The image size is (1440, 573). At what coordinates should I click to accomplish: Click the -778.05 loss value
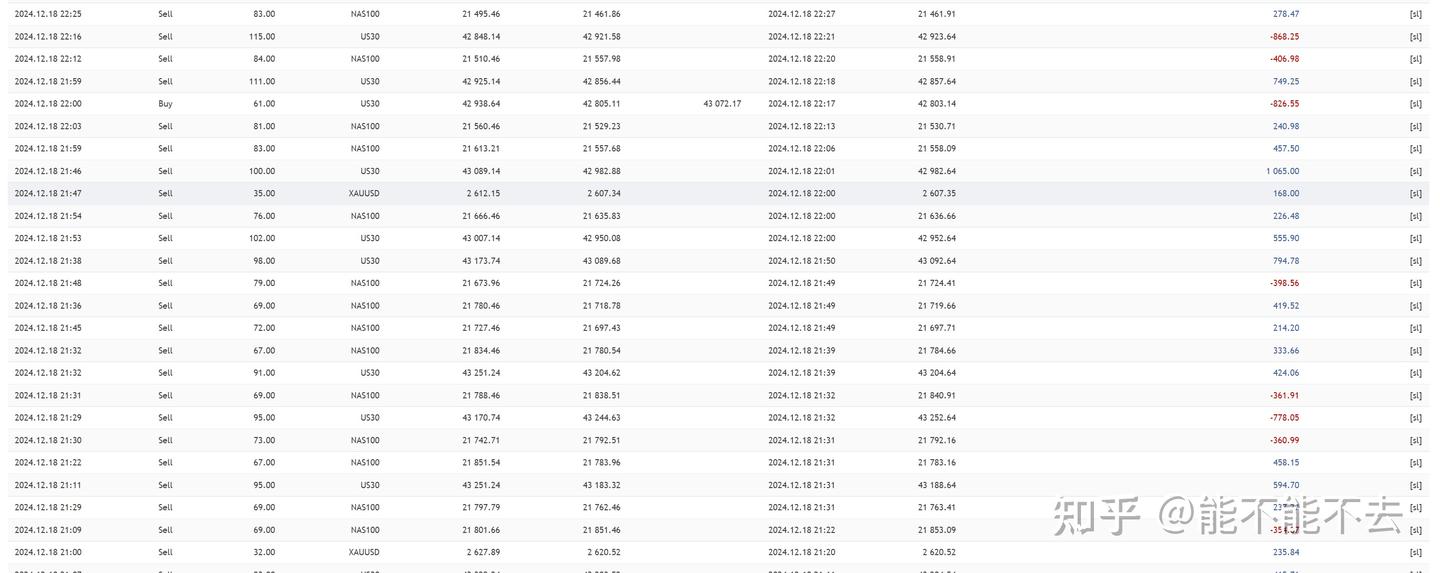pos(1284,418)
